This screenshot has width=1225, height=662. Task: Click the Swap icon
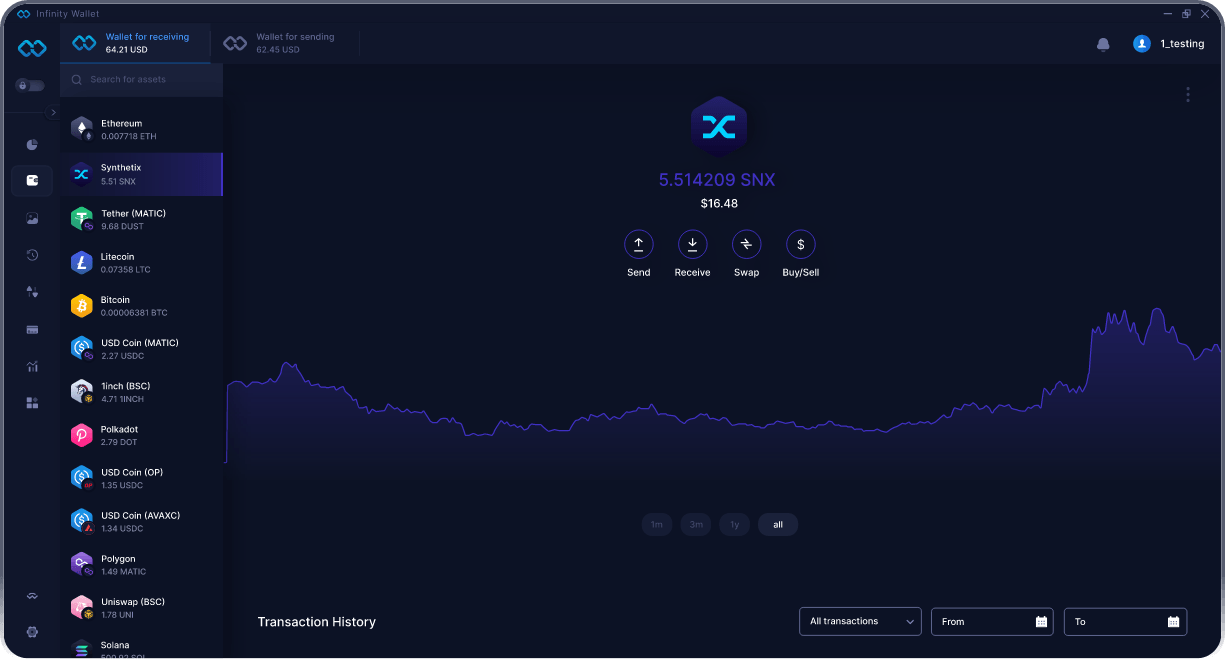(746, 244)
